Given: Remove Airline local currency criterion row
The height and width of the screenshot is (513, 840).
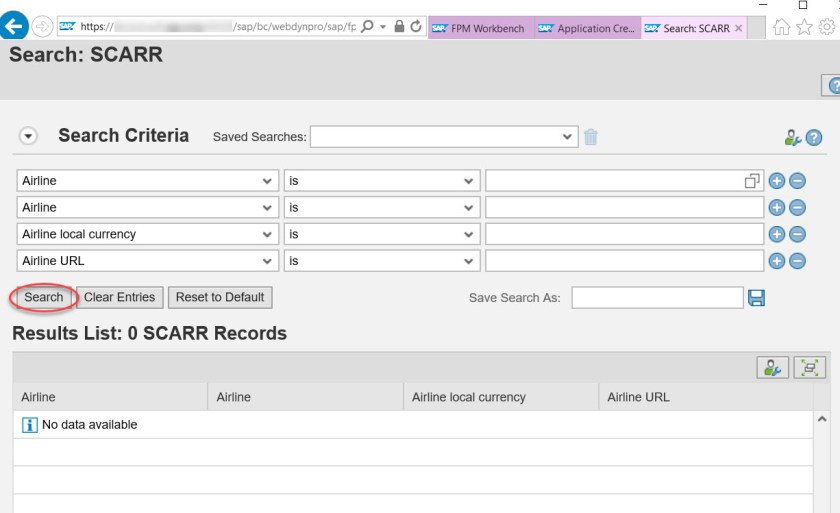Looking at the screenshot, I should pyautogui.click(x=797, y=234).
